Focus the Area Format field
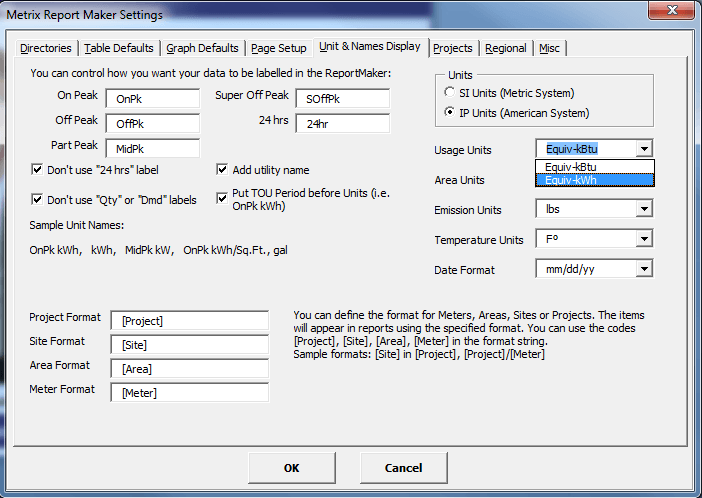The width and height of the screenshot is (702, 498). (190, 369)
